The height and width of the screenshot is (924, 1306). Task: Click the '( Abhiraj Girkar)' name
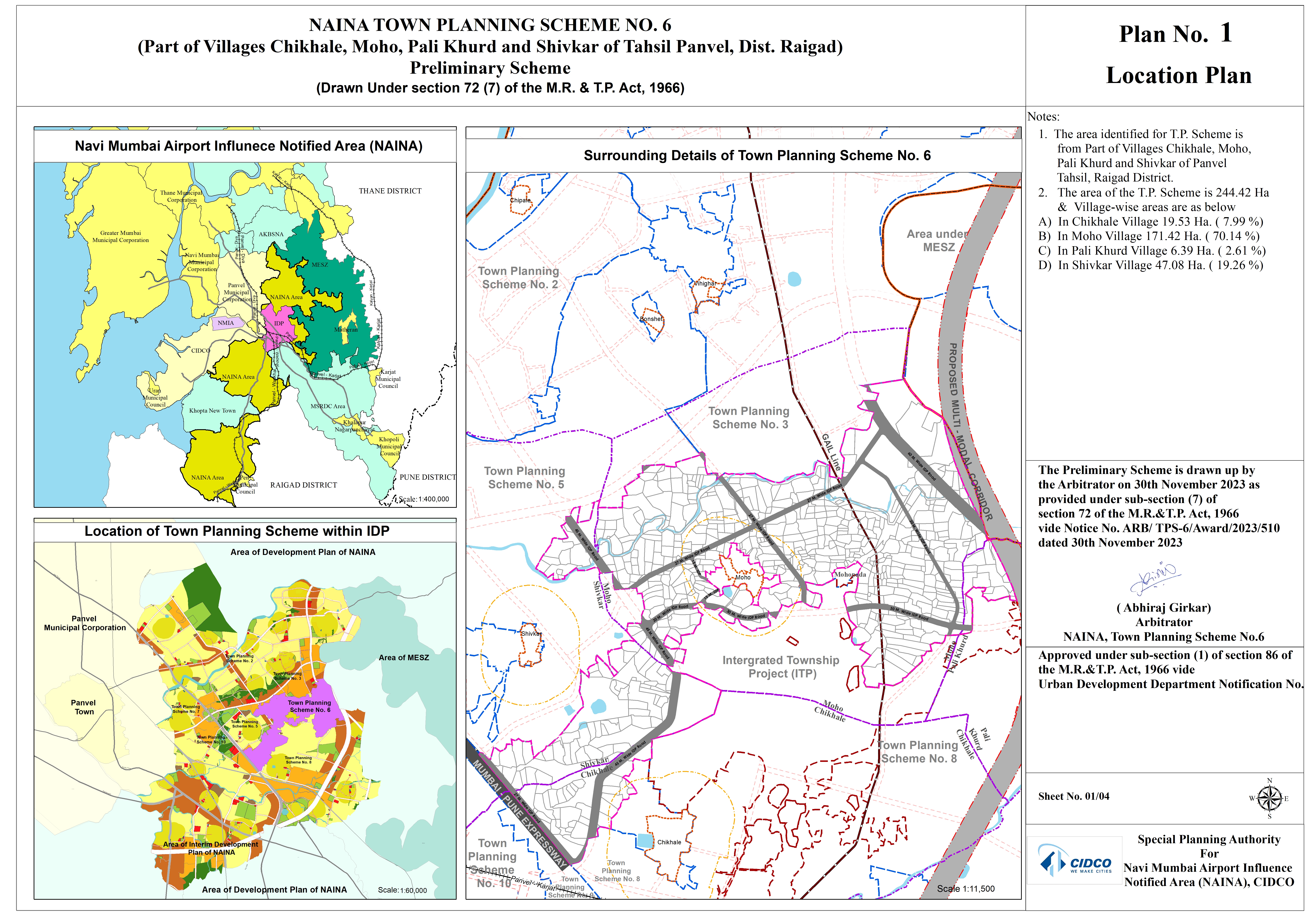[x=1164, y=608]
